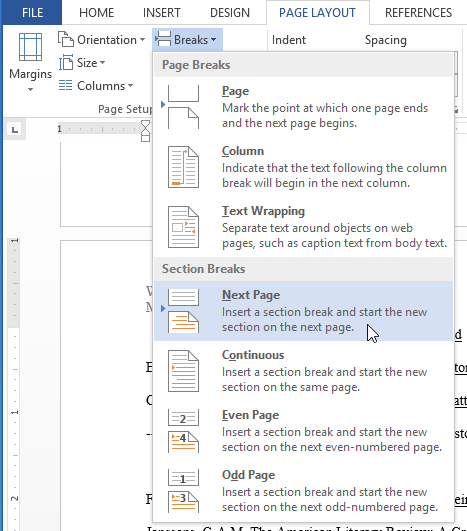Choose the Column break title
Viewport: 467px width, 531px height.
[x=243, y=151]
